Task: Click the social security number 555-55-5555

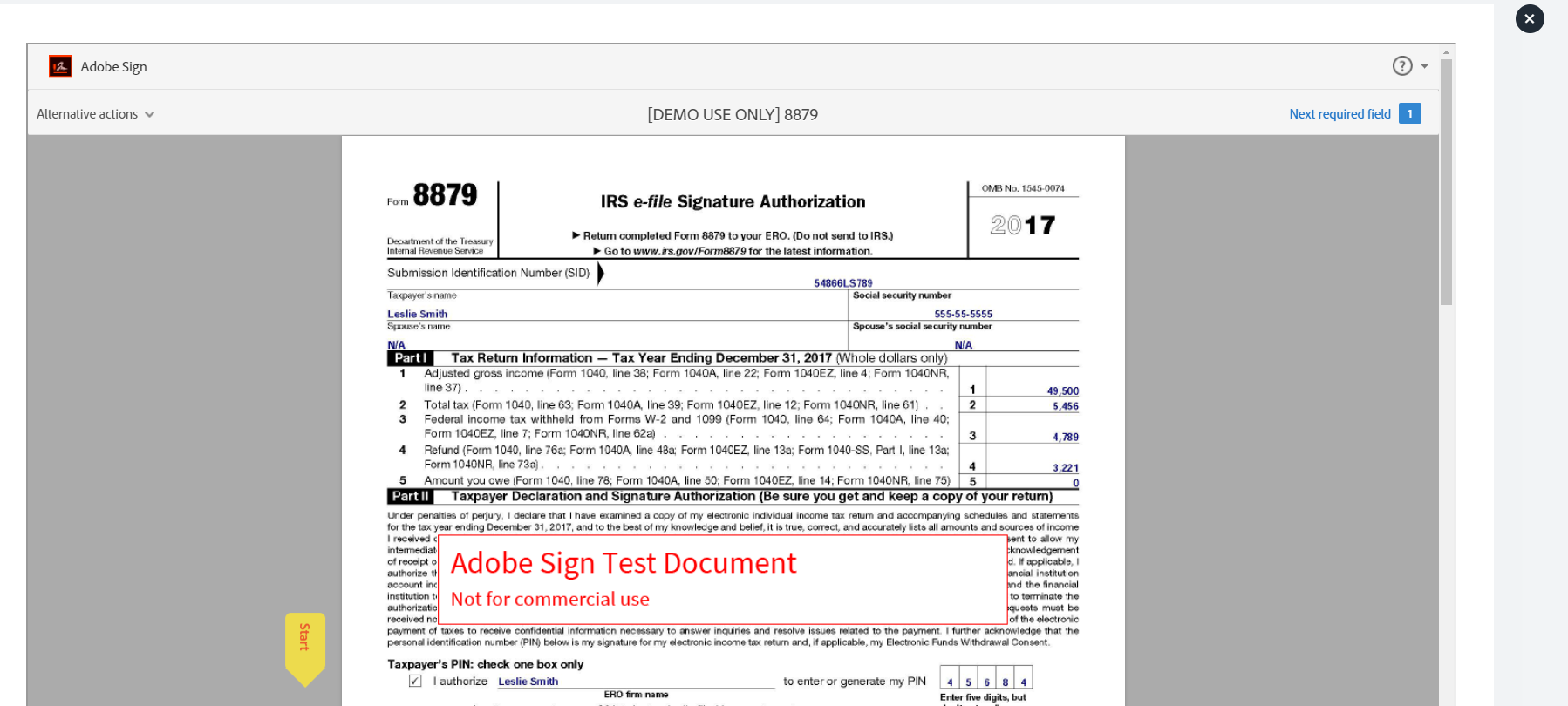Action: click(963, 314)
